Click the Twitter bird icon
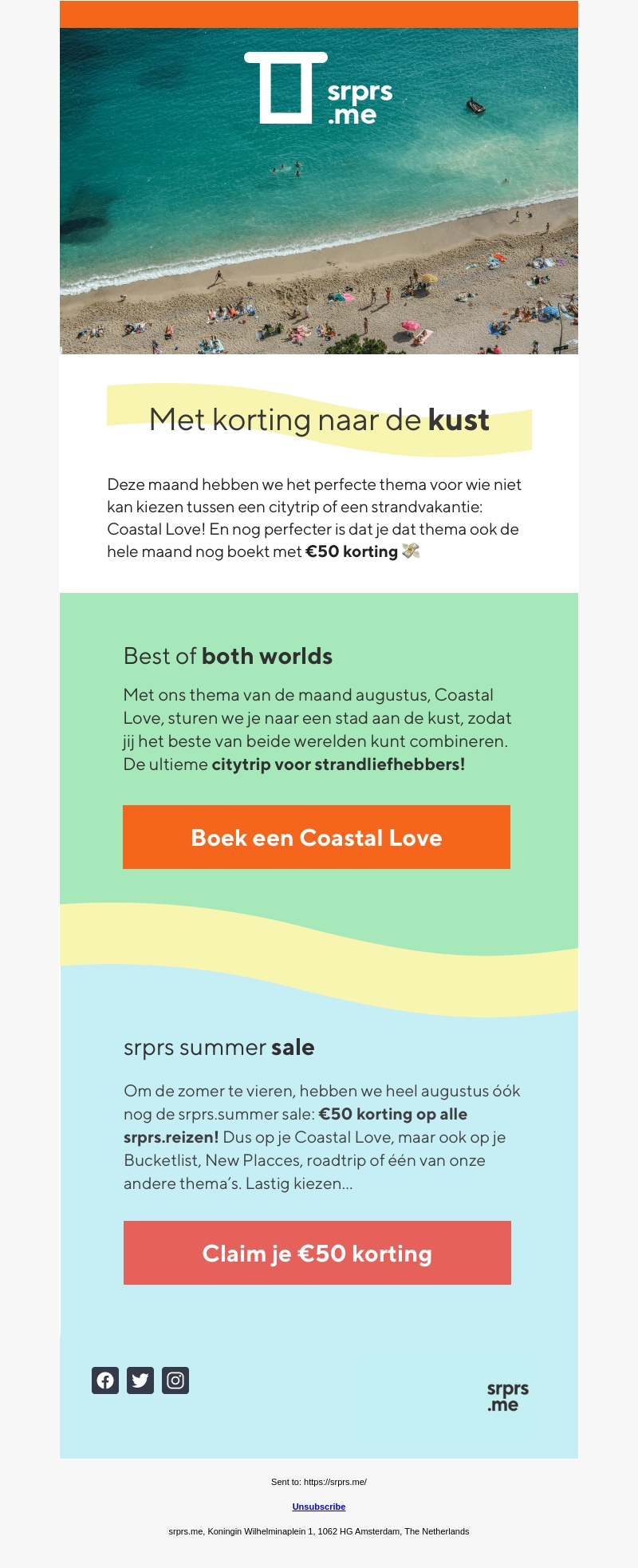The height and width of the screenshot is (1568, 638). [140, 1380]
